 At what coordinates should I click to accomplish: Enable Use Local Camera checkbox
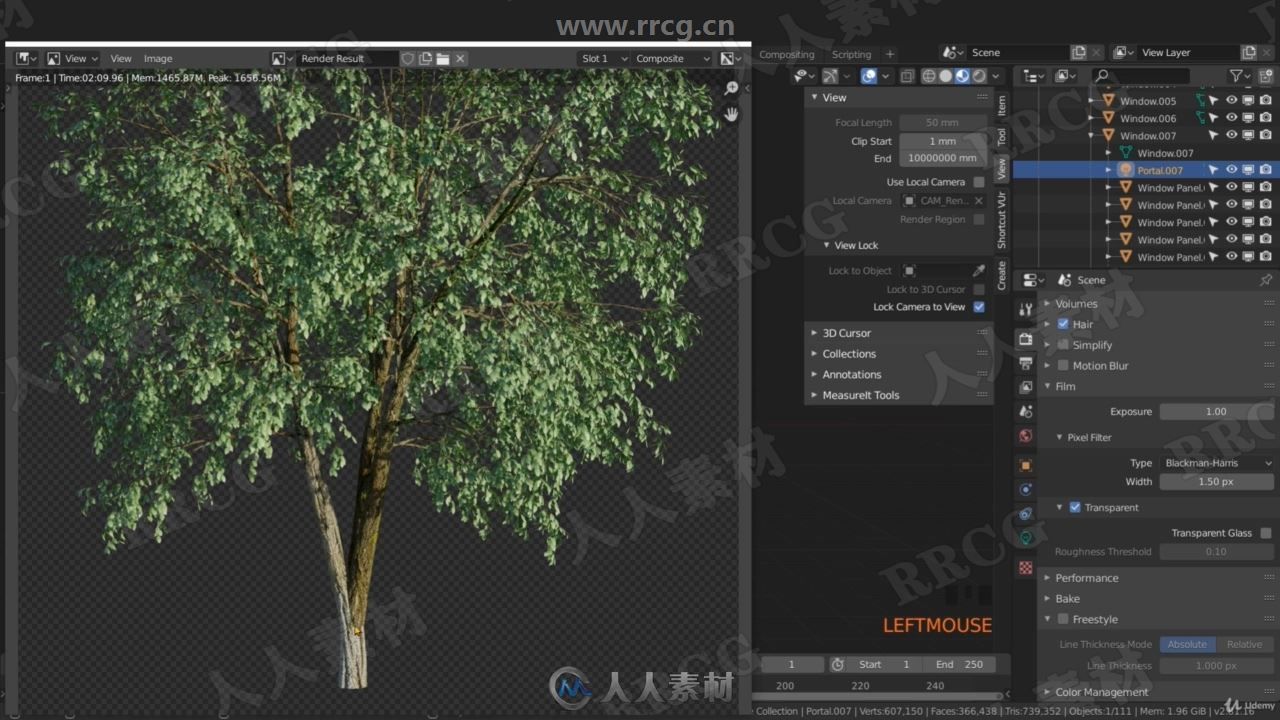[x=979, y=182]
